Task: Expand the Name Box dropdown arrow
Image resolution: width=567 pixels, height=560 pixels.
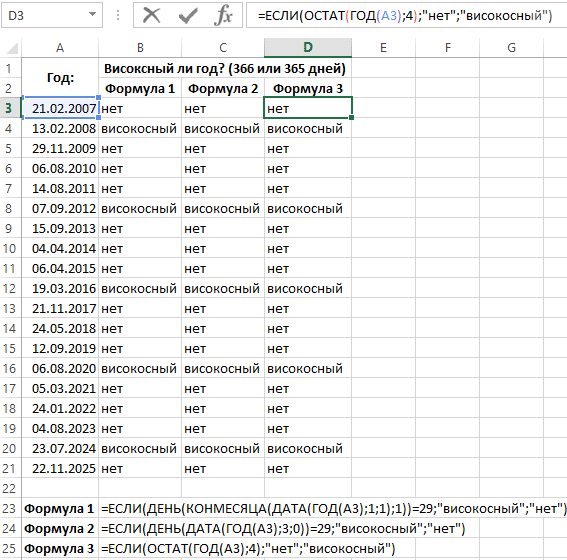Action: tap(93, 14)
